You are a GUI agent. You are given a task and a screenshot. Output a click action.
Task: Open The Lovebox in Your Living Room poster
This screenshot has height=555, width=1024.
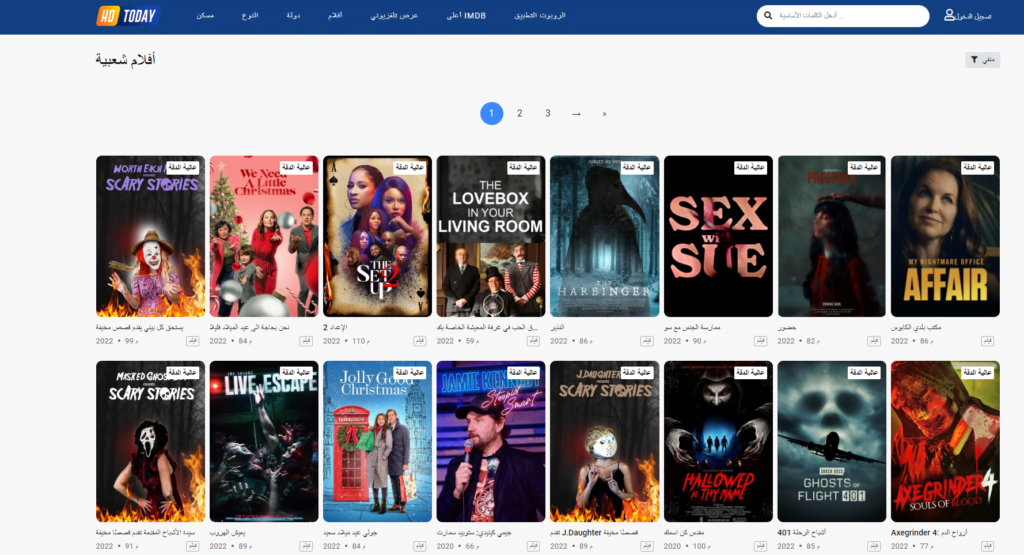[x=490, y=236]
